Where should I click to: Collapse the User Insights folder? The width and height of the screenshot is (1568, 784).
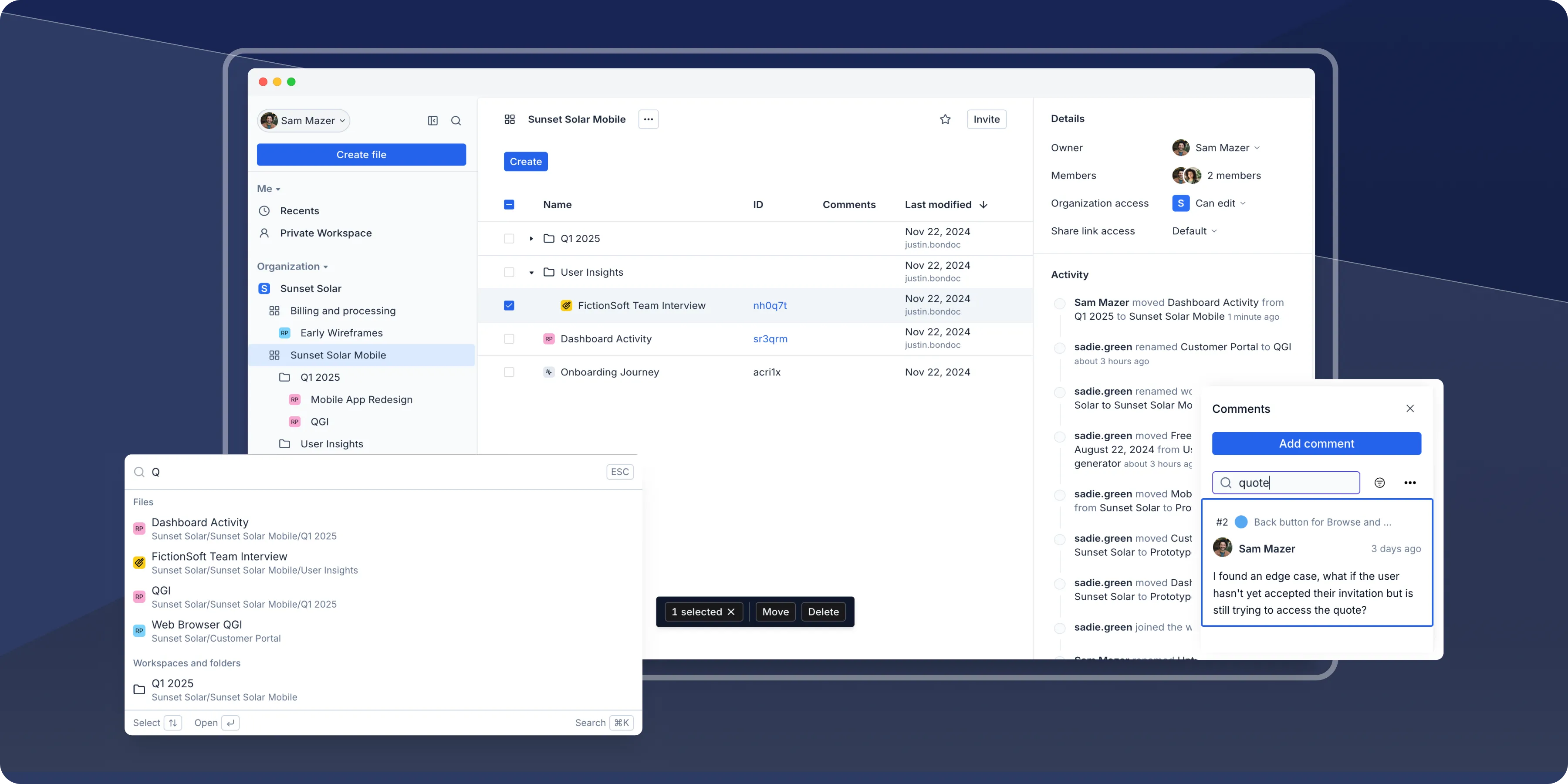pyautogui.click(x=531, y=272)
